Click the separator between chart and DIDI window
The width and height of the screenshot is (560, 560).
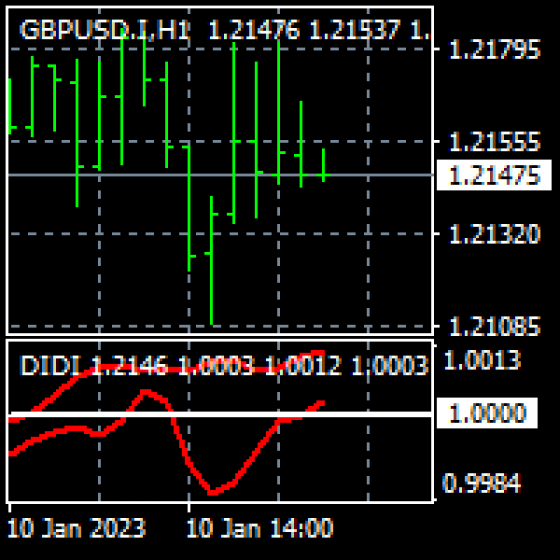pyautogui.click(x=220, y=337)
